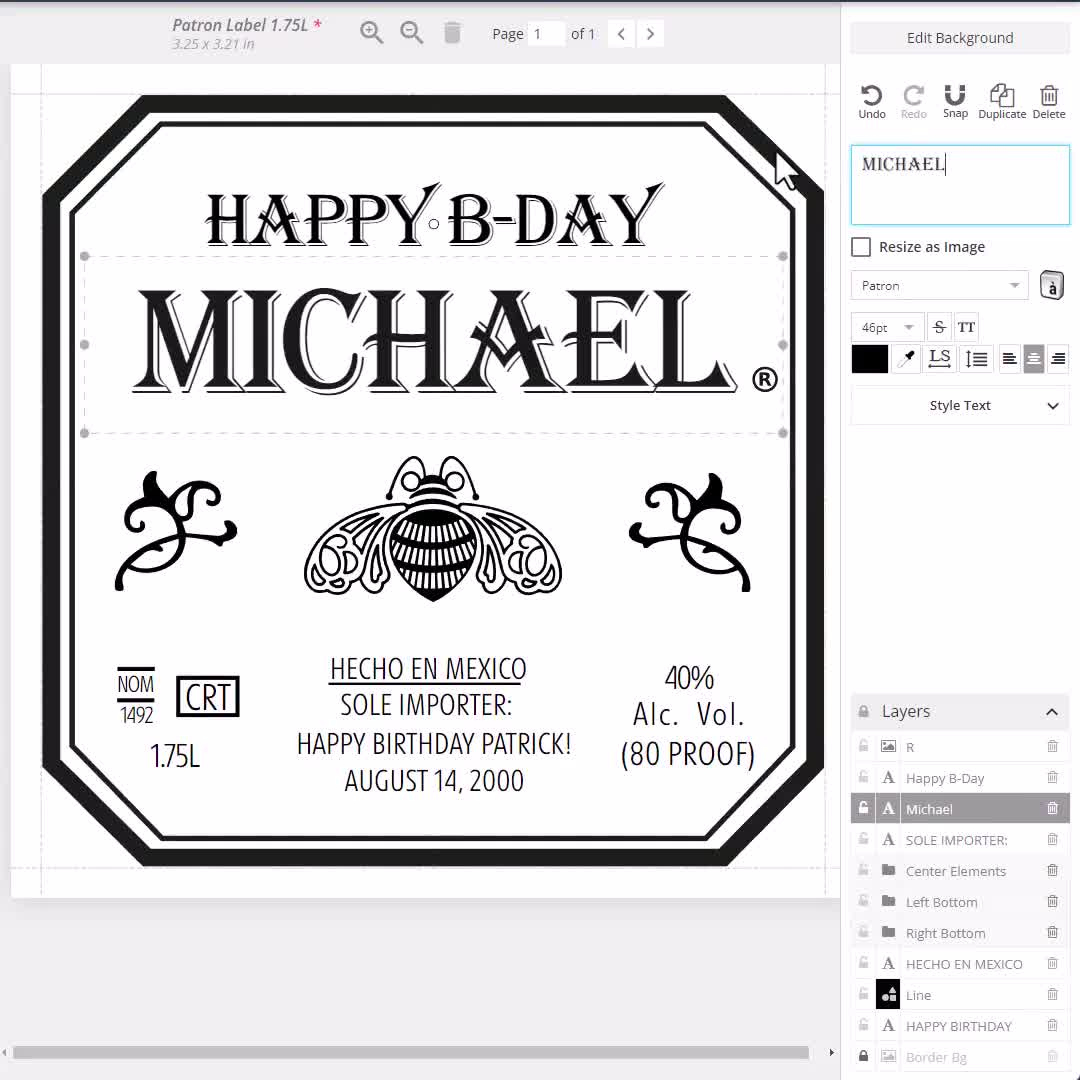
Task: Delete the HECHO EN MEXICO layer trash icon
Action: [x=1052, y=963]
